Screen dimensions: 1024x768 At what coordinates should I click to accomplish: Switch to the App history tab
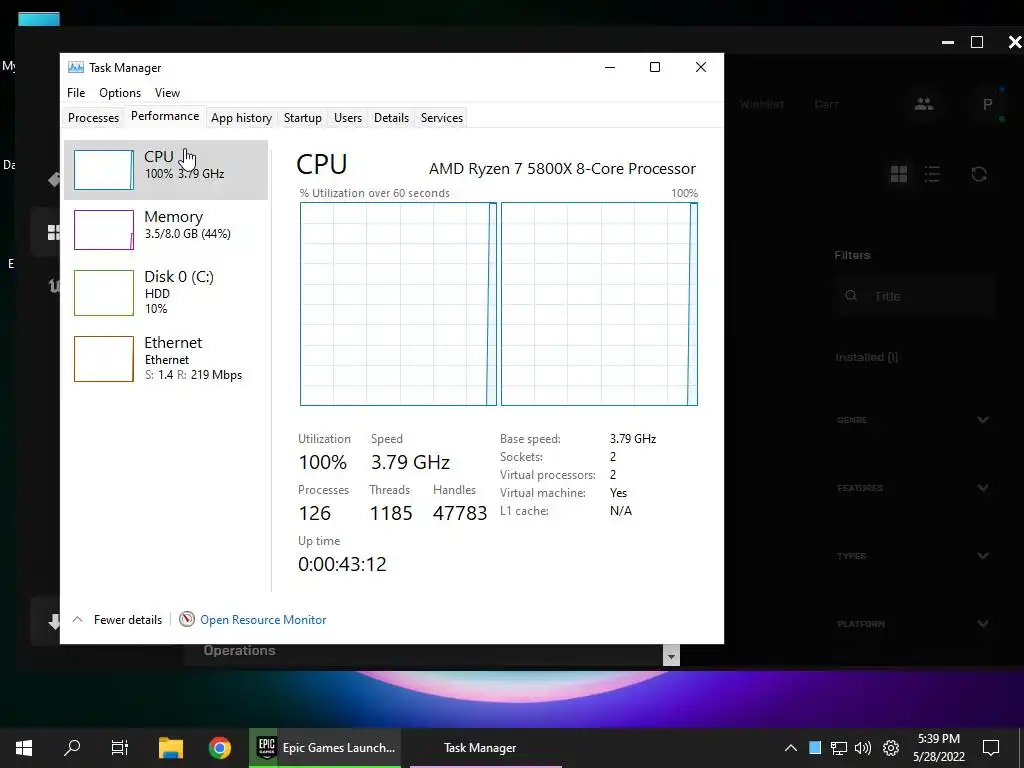click(241, 118)
